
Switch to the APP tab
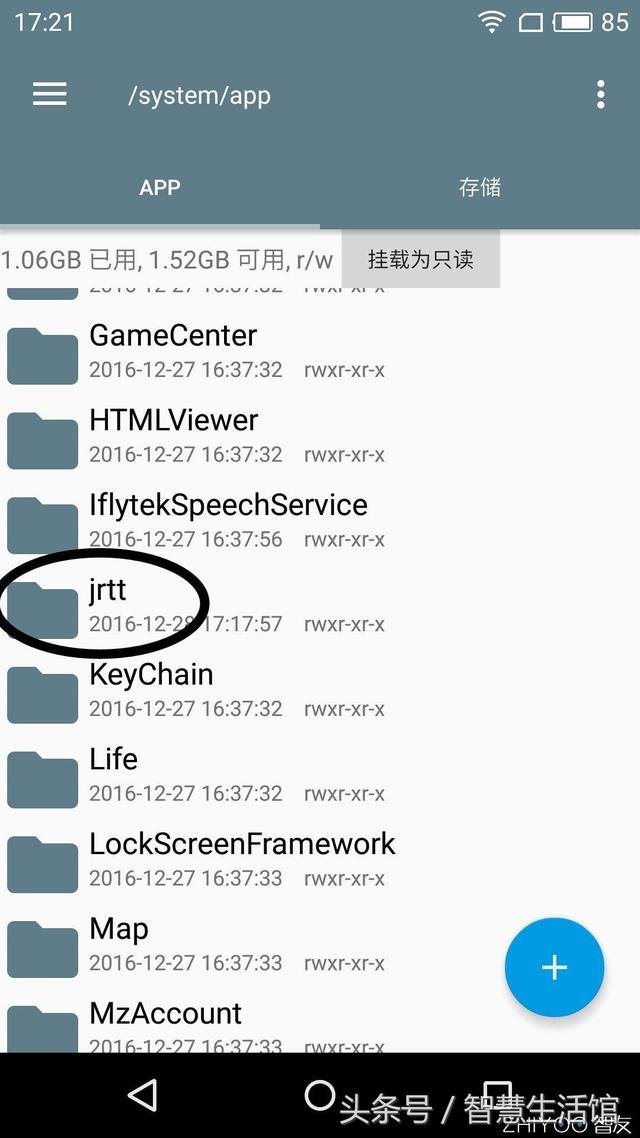point(160,187)
